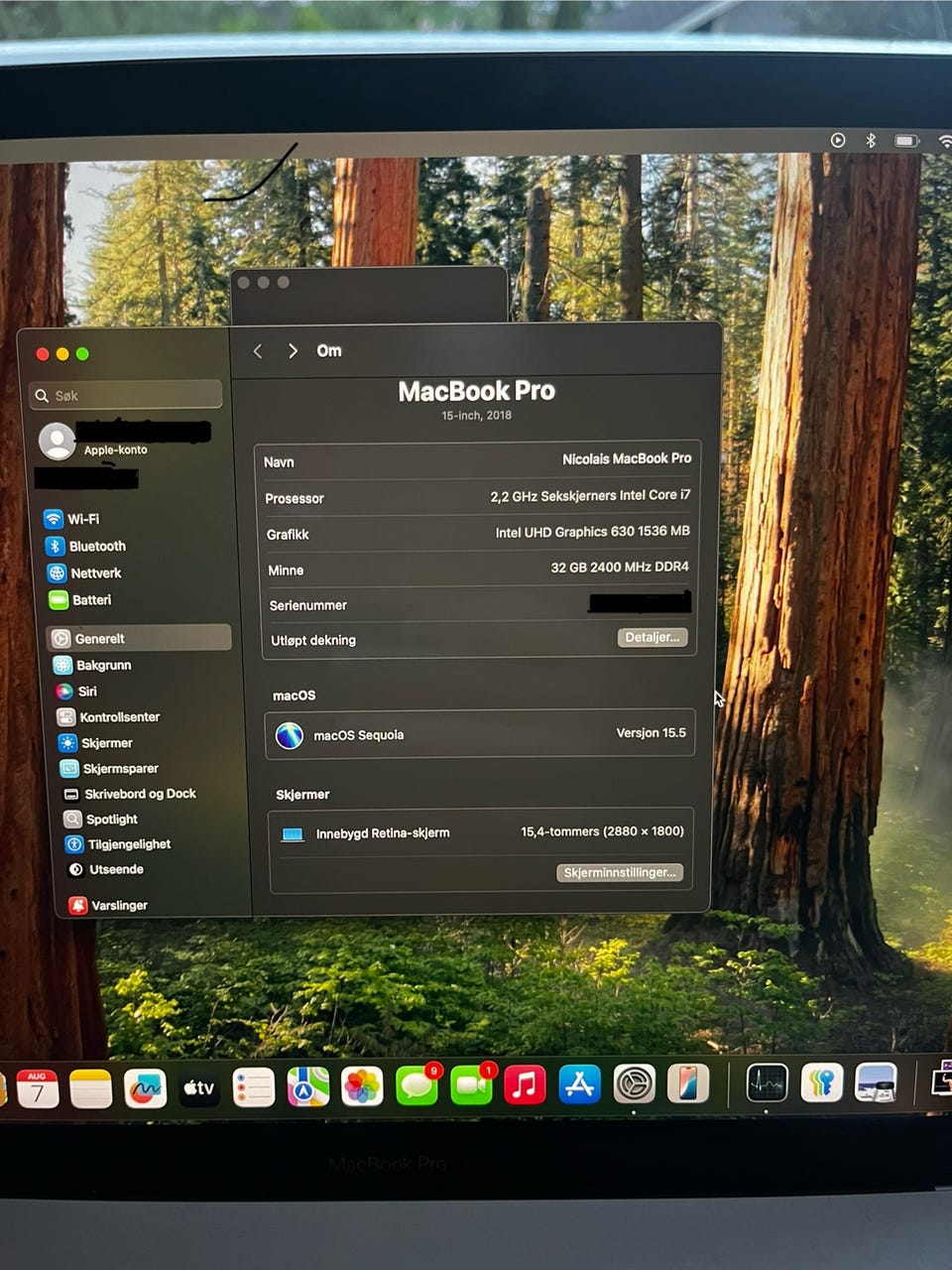Screen dimensions: 952x1270
Task: Open Passwords app in the Dock
Action: (x=821, y=1082)
